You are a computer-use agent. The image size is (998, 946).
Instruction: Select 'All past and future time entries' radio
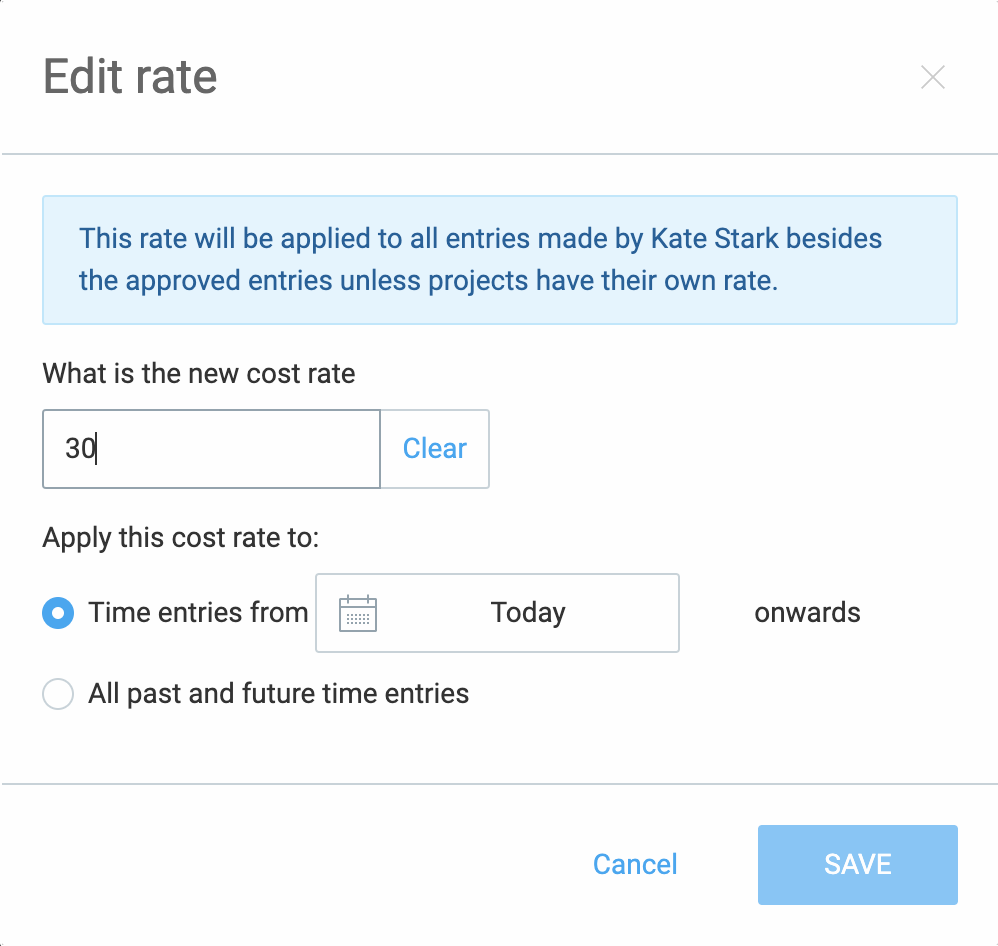(58, 693)
